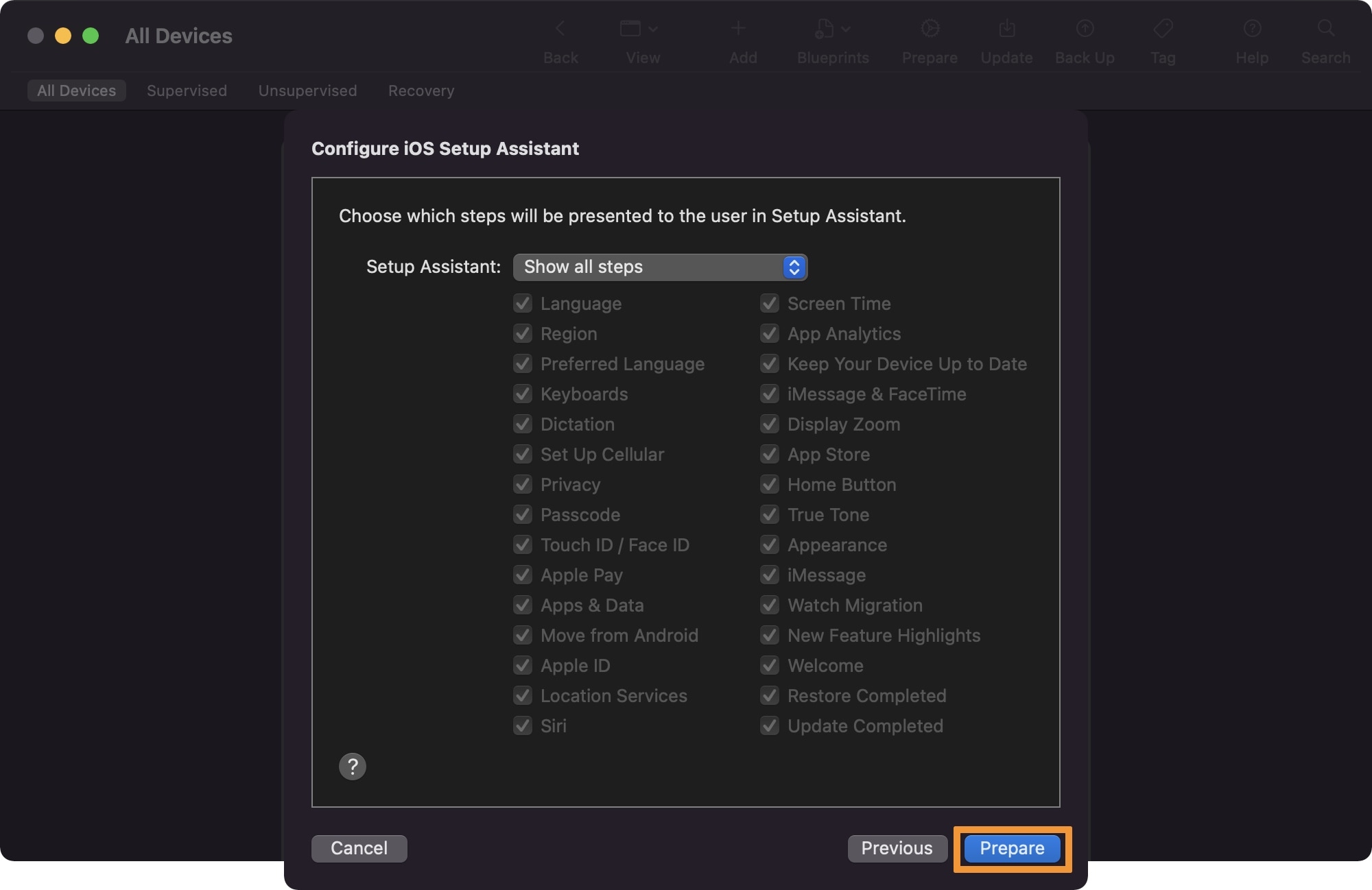The width and height of the screenshot is (1372, 890).
Task: Toggle the Keyboards checkbox
Action: pyautogui.click(x=523, y=394)
